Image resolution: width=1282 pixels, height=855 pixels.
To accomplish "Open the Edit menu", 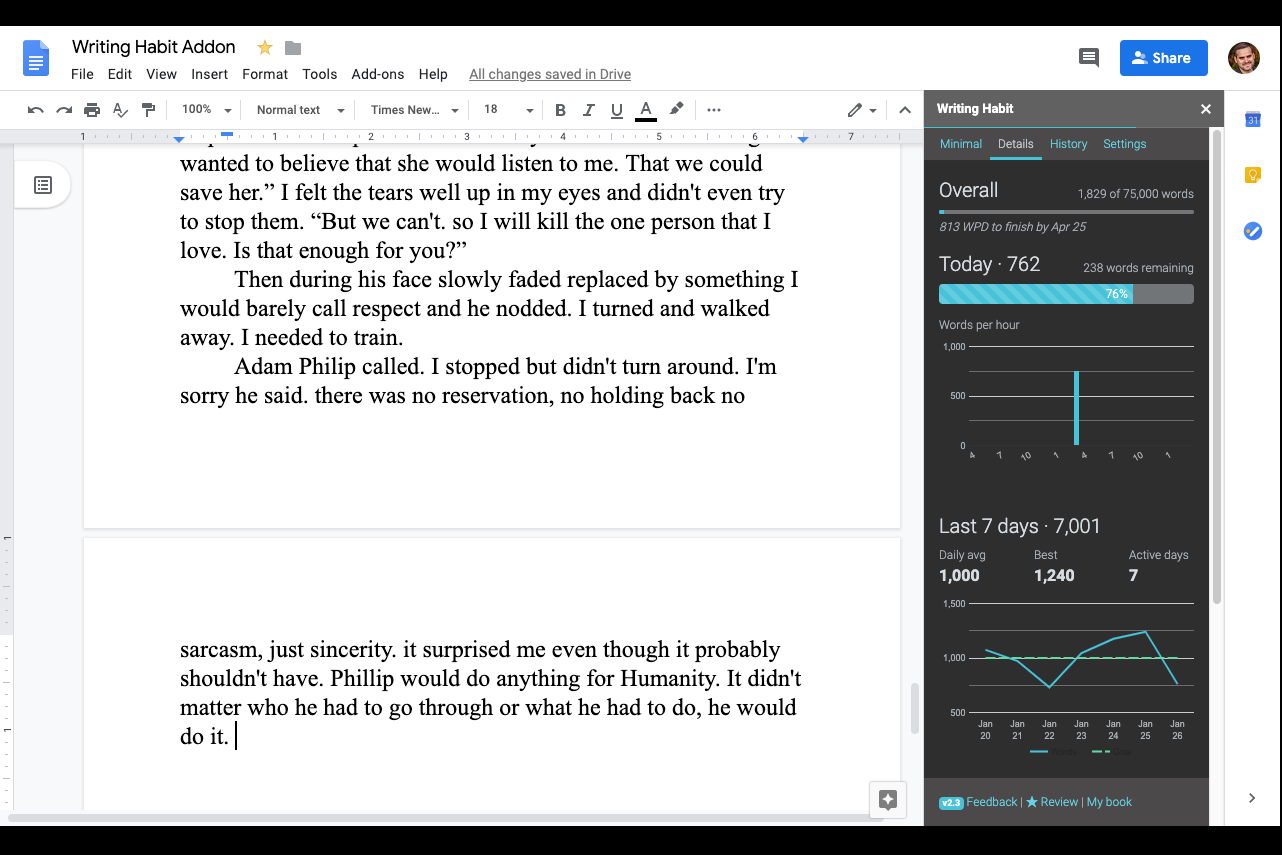I will pos(120,74).
